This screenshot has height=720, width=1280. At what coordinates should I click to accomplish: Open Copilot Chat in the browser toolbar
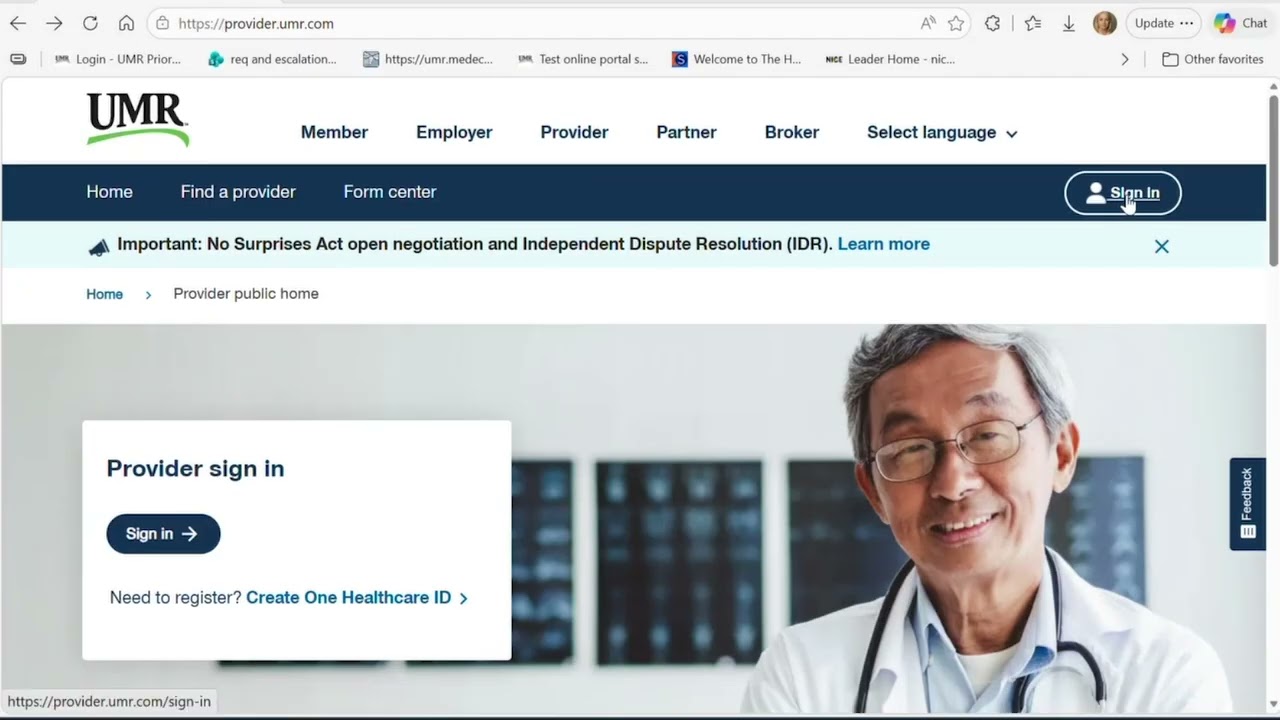coord(1241,23)
